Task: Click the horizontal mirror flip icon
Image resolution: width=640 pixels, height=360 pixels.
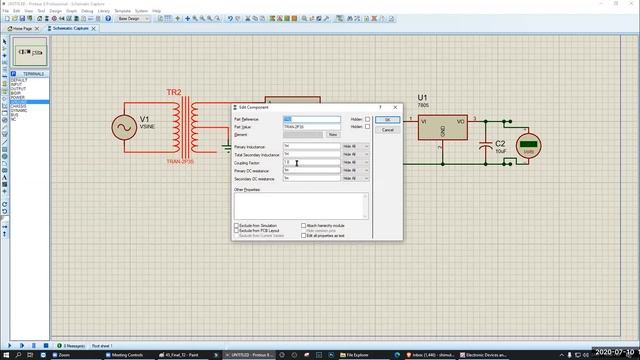Action: [4, 227]
